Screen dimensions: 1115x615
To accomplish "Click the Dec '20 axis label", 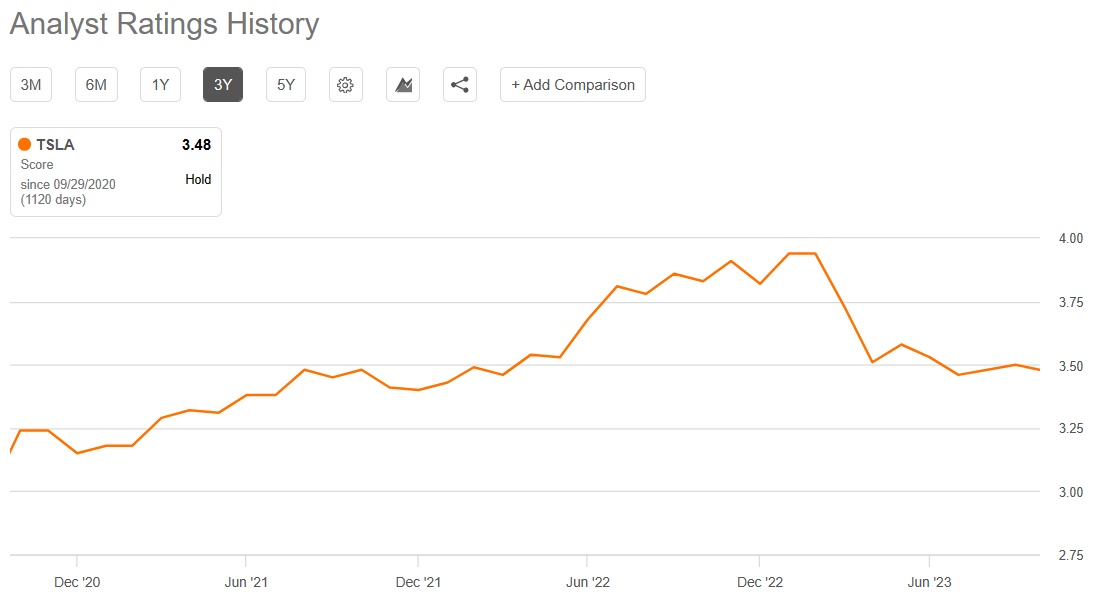I will 77,582.
